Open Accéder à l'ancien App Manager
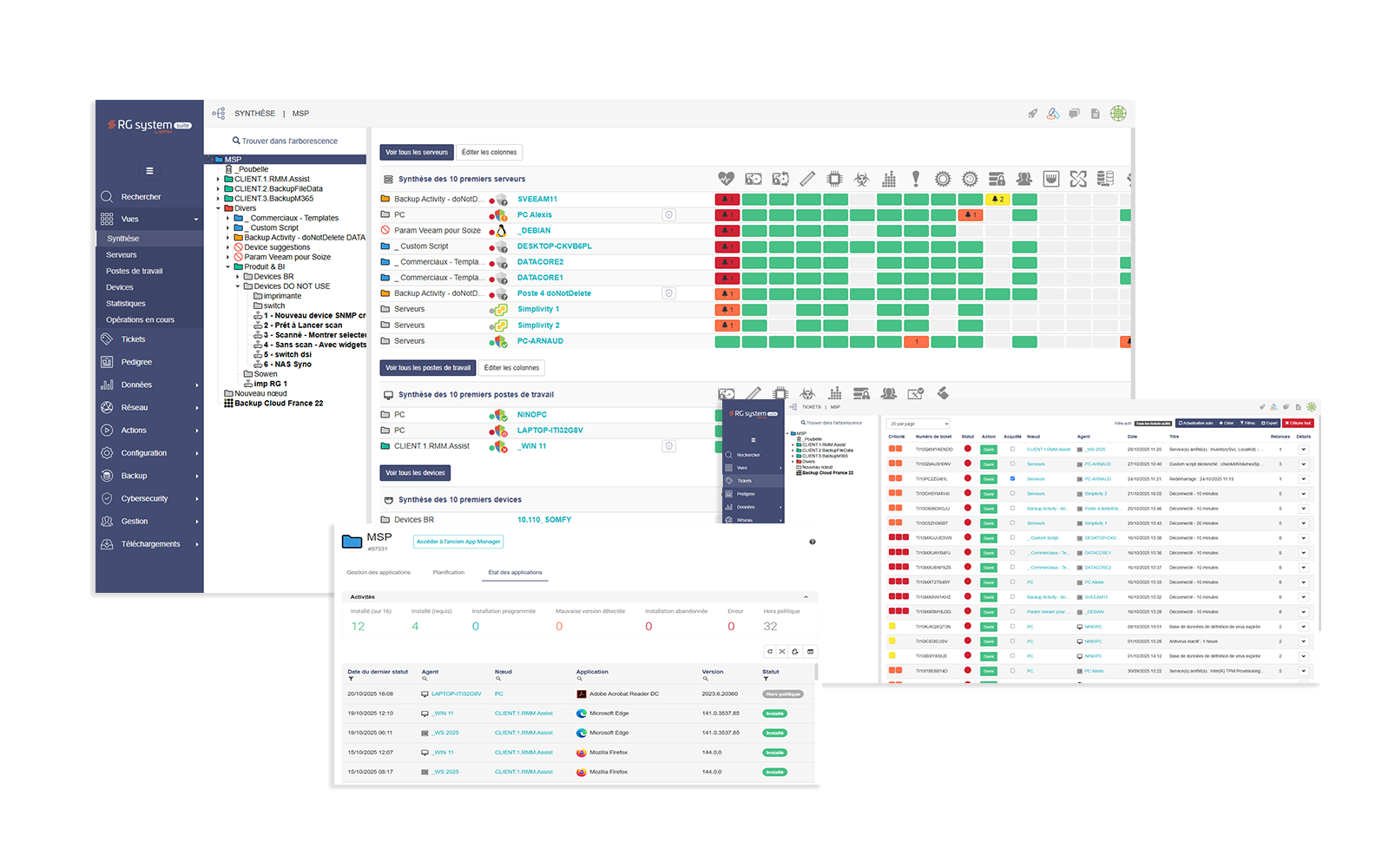This screenshot has width=1389, height=868. tap(458, 541)
